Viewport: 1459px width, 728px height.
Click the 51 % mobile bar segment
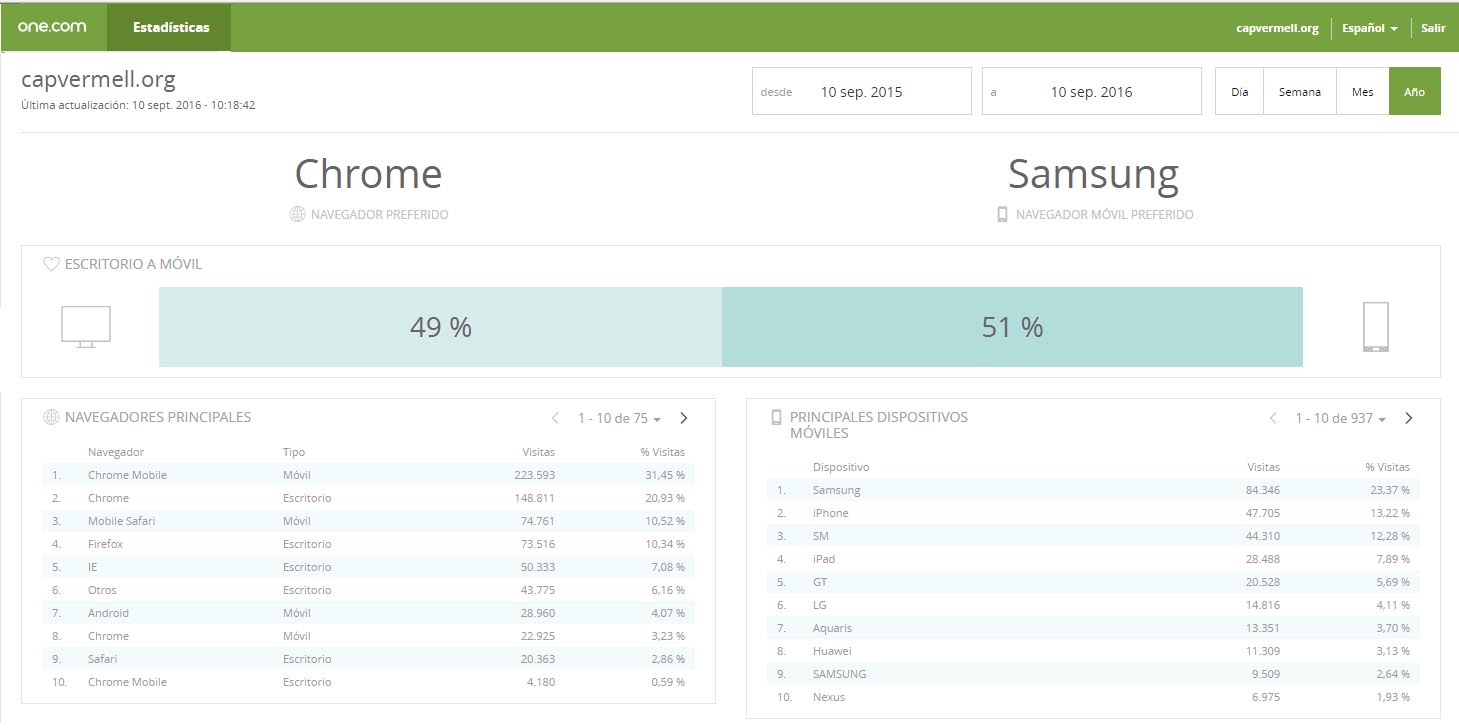(x=1012, y=327)
